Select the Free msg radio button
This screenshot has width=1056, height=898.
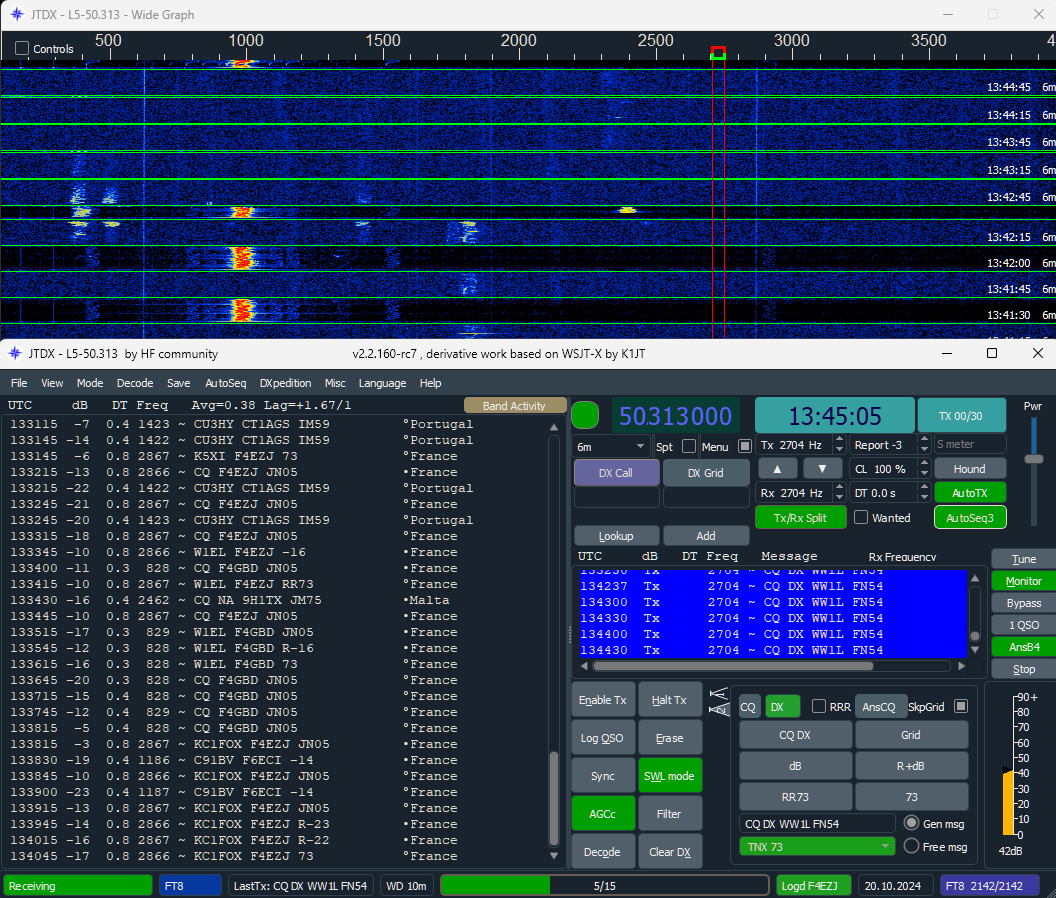(x=912, y=846)
